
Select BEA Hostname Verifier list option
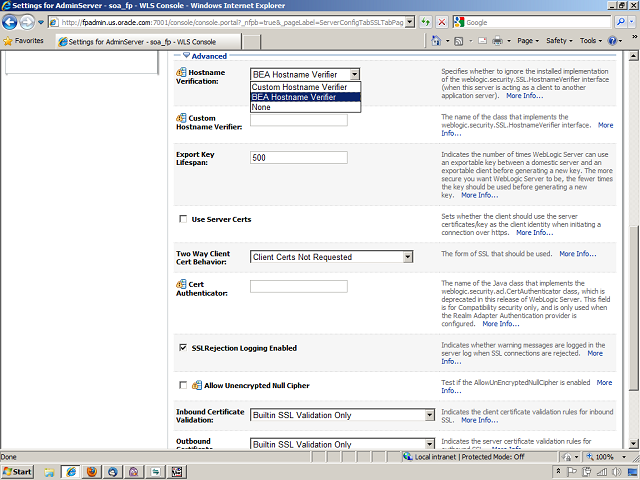305,97
